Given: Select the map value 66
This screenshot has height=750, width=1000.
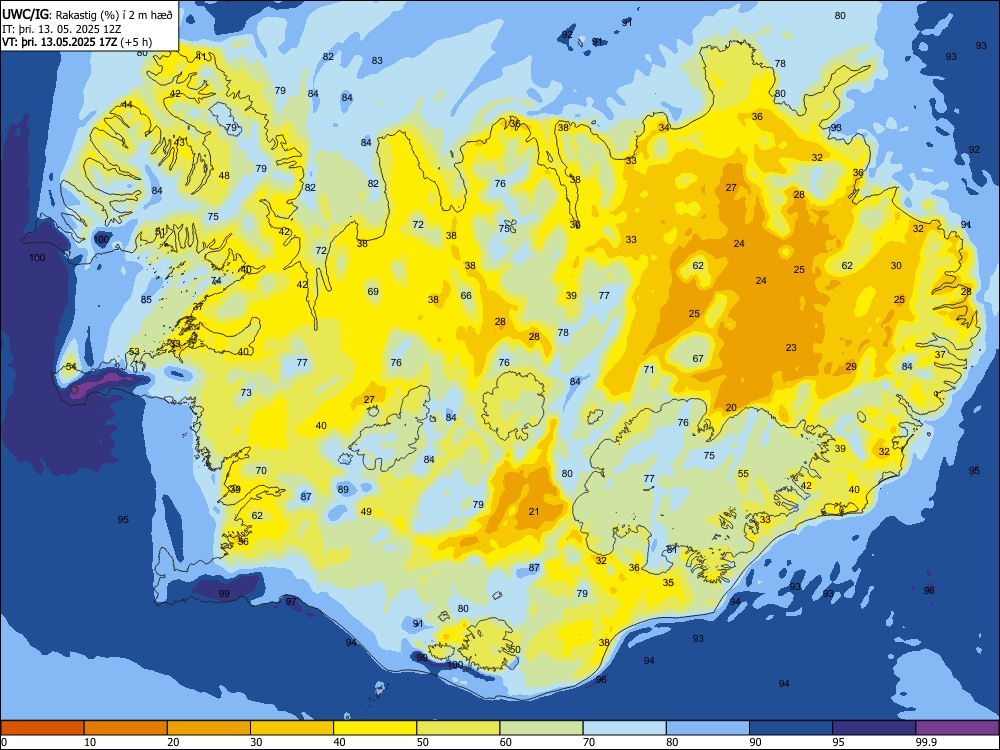Looking at the screenshot, I should (466, 295).
